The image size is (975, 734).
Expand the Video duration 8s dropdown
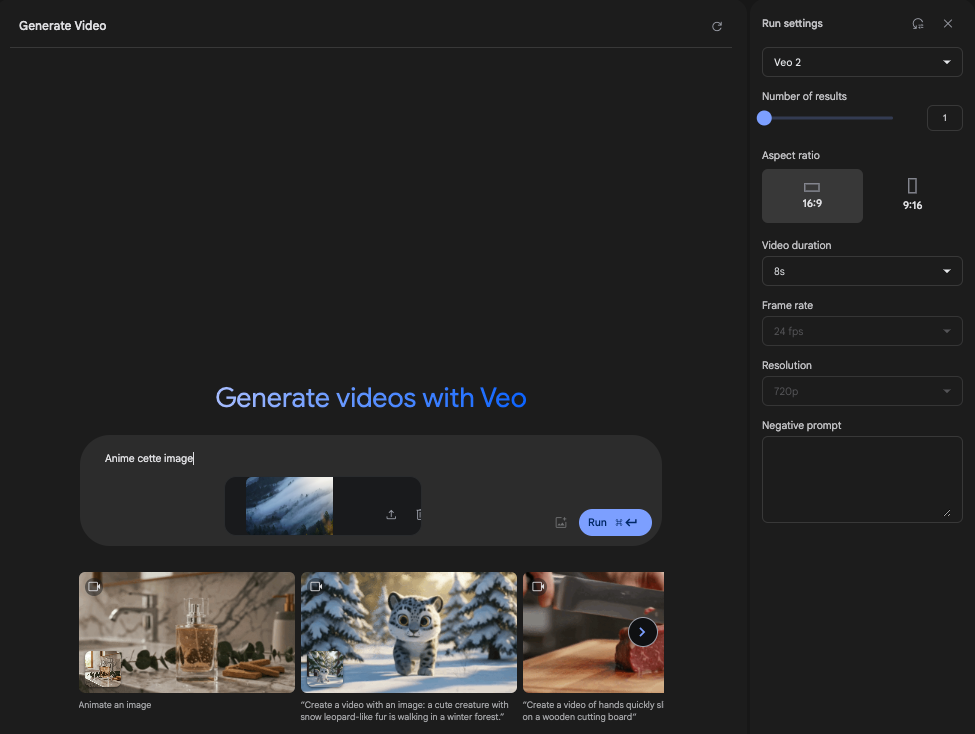[x=862, y=271]
